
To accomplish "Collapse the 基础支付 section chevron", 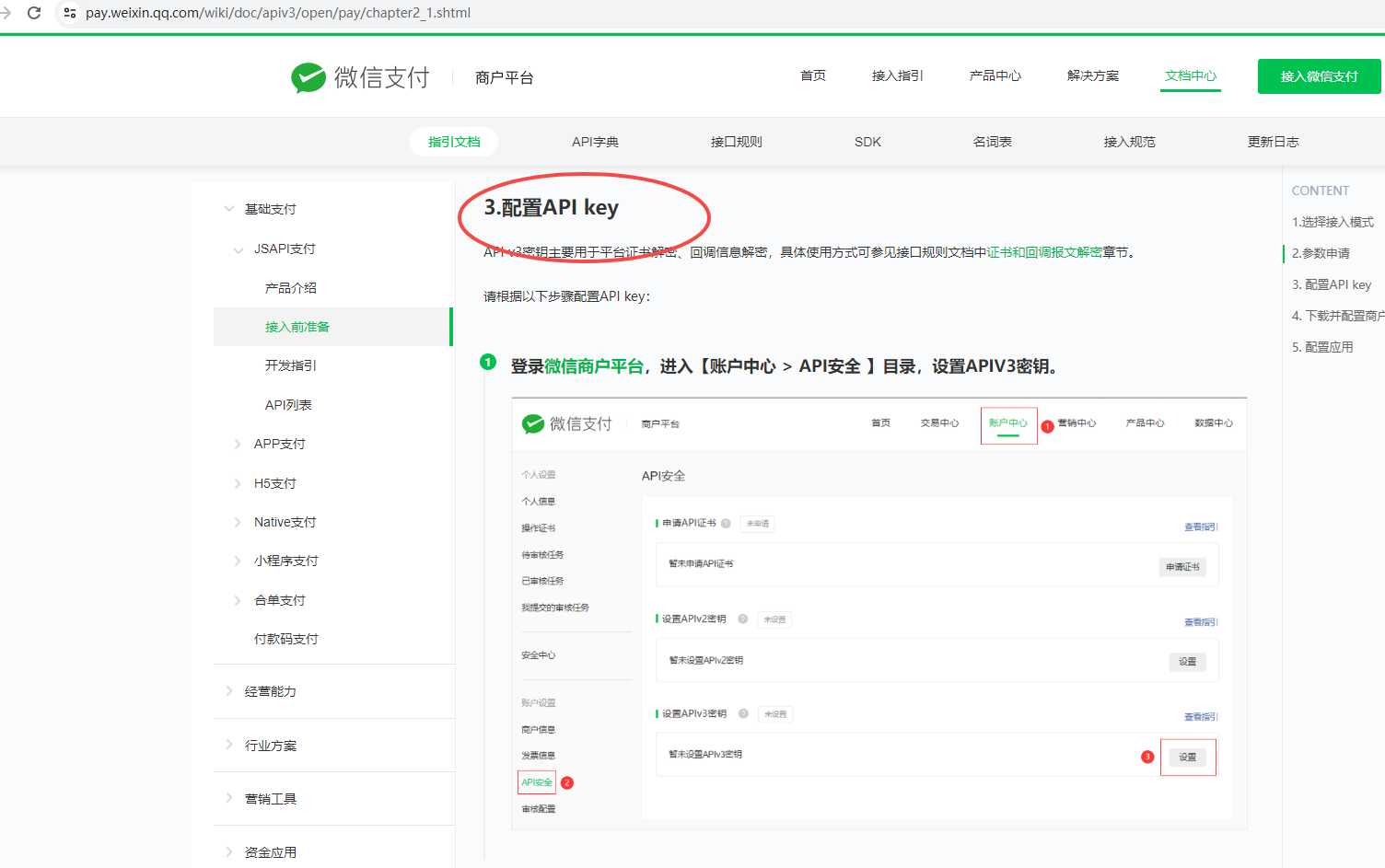I will (x=229, y=209).
